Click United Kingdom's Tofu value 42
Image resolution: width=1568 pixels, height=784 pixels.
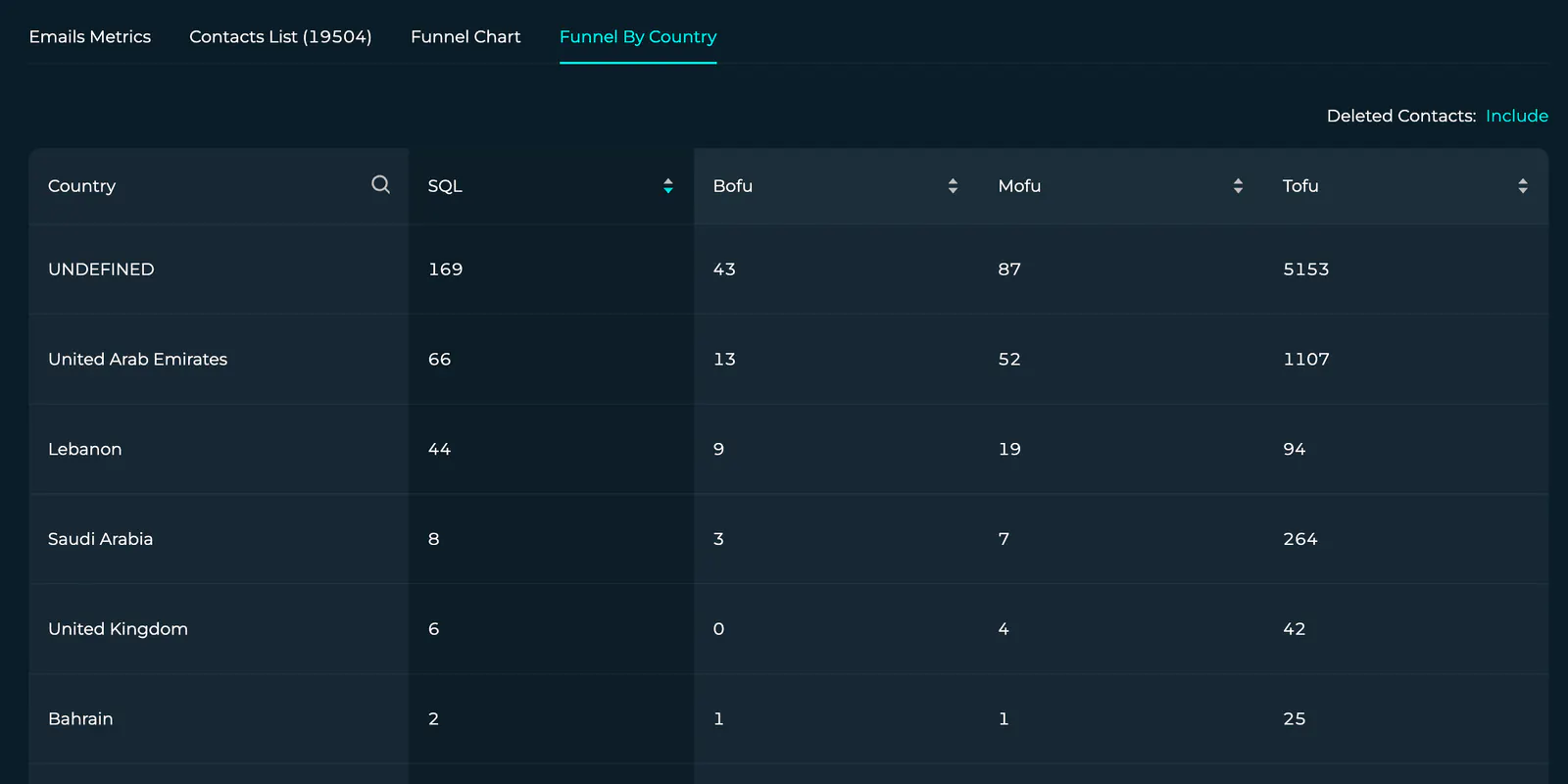(1295, 629)
